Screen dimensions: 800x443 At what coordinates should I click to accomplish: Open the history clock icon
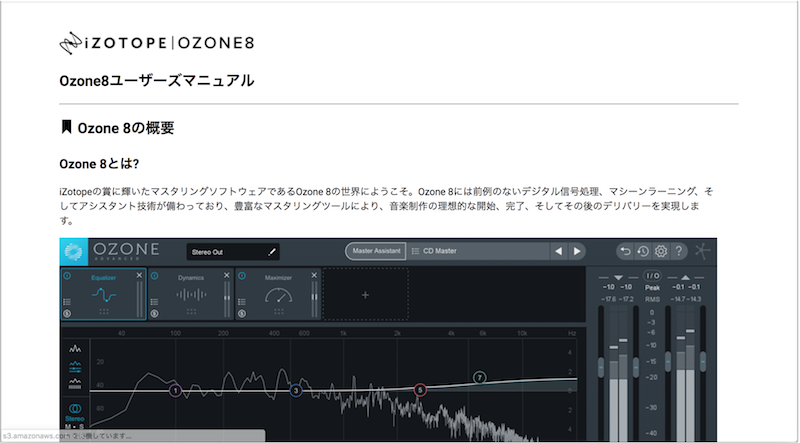tap(643, 251)
